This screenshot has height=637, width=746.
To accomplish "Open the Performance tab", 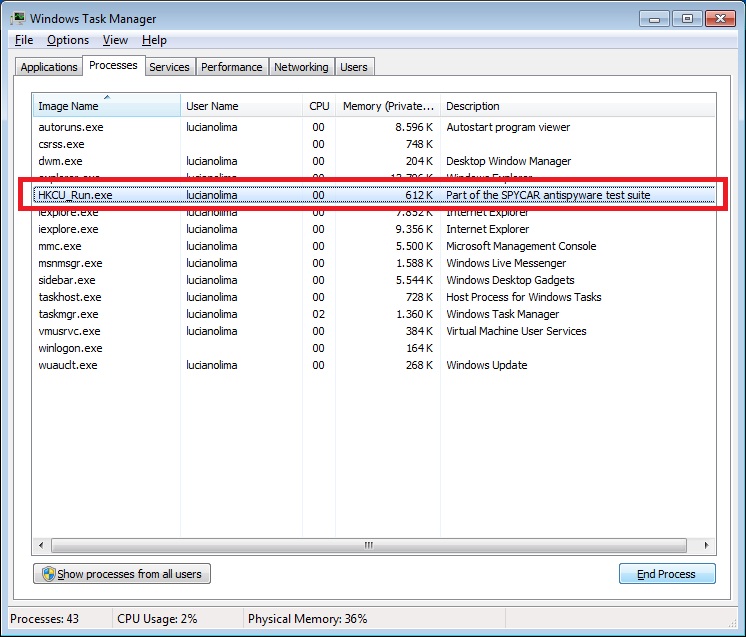I will [x=232, y=67].
